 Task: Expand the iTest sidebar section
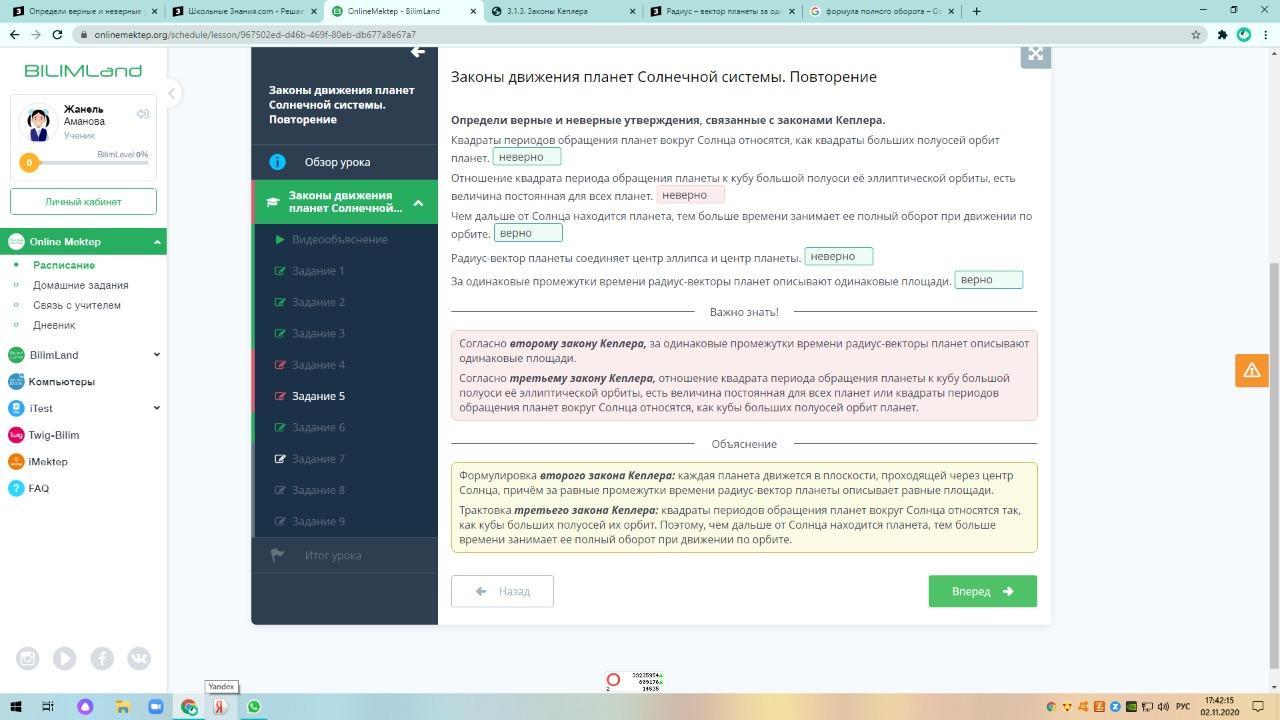coord(156,408)
